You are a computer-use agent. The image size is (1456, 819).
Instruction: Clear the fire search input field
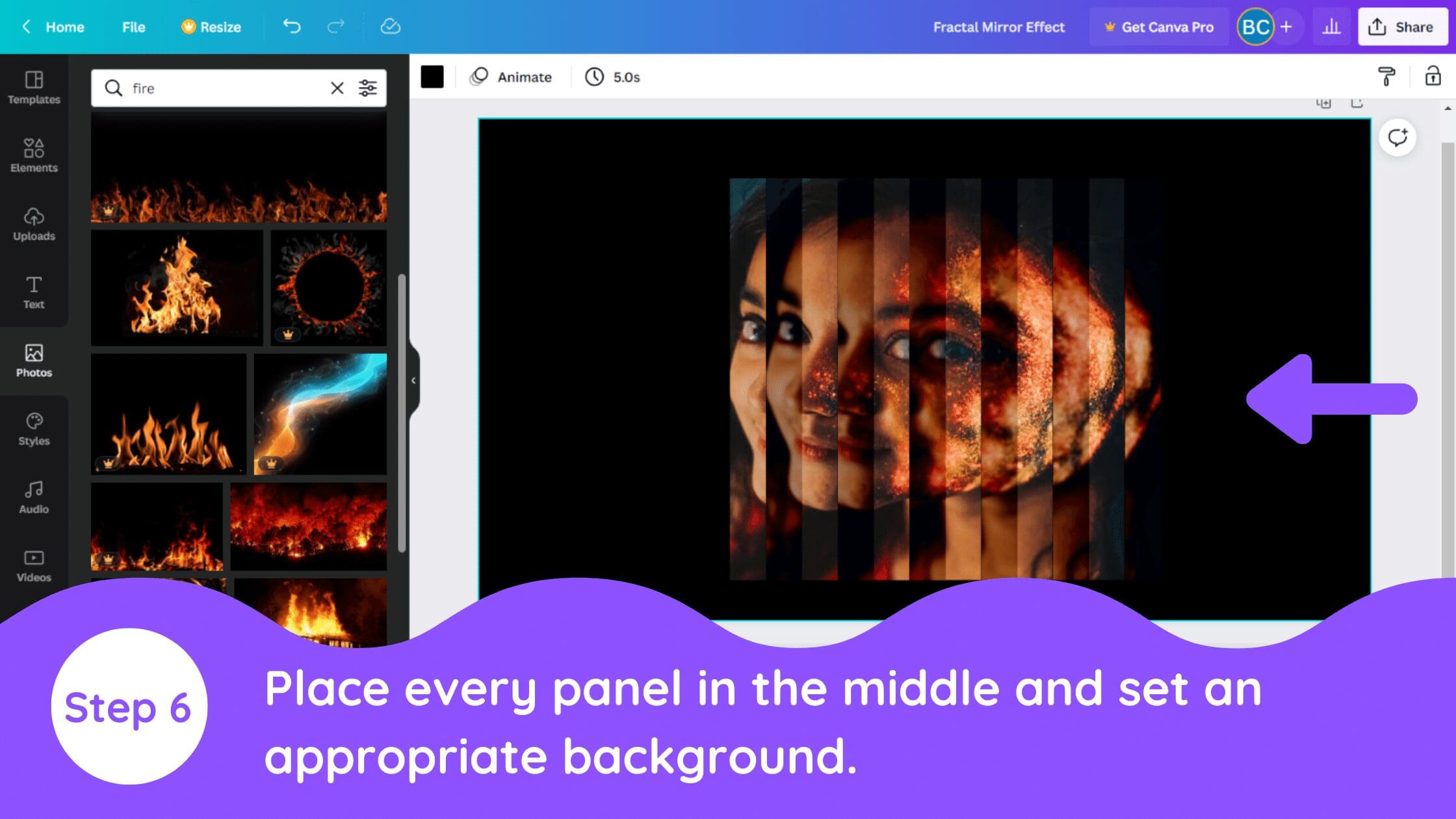coord(337,88)
